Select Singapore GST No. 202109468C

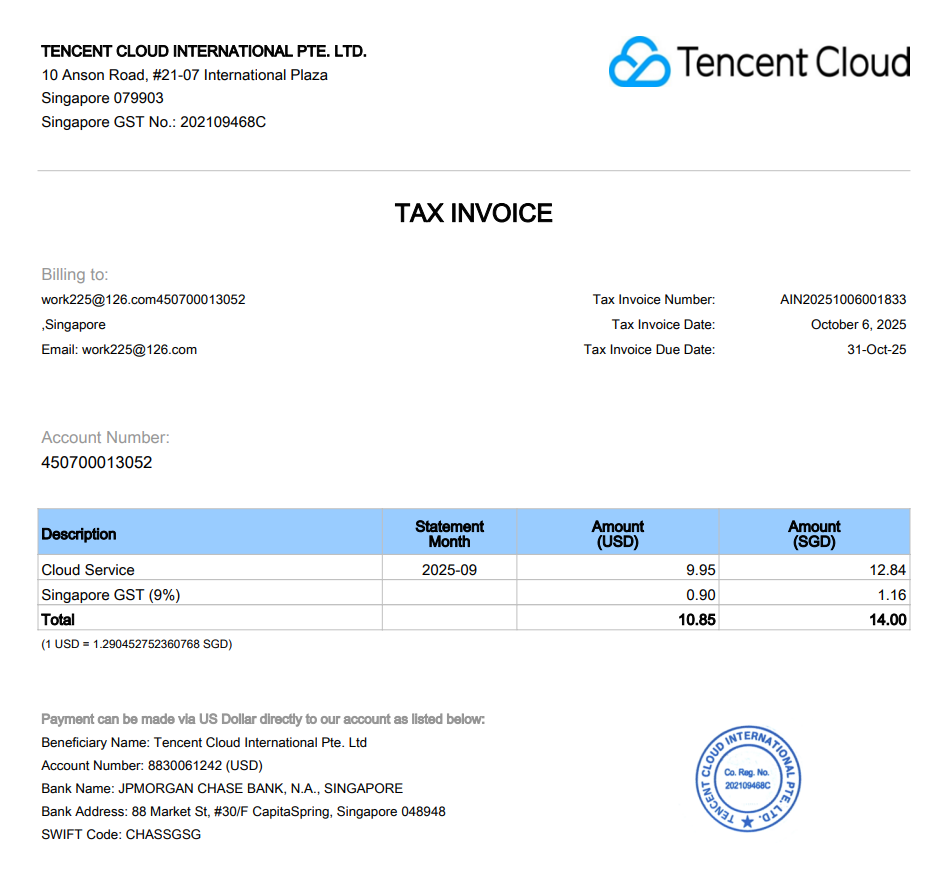coord(154,122)
